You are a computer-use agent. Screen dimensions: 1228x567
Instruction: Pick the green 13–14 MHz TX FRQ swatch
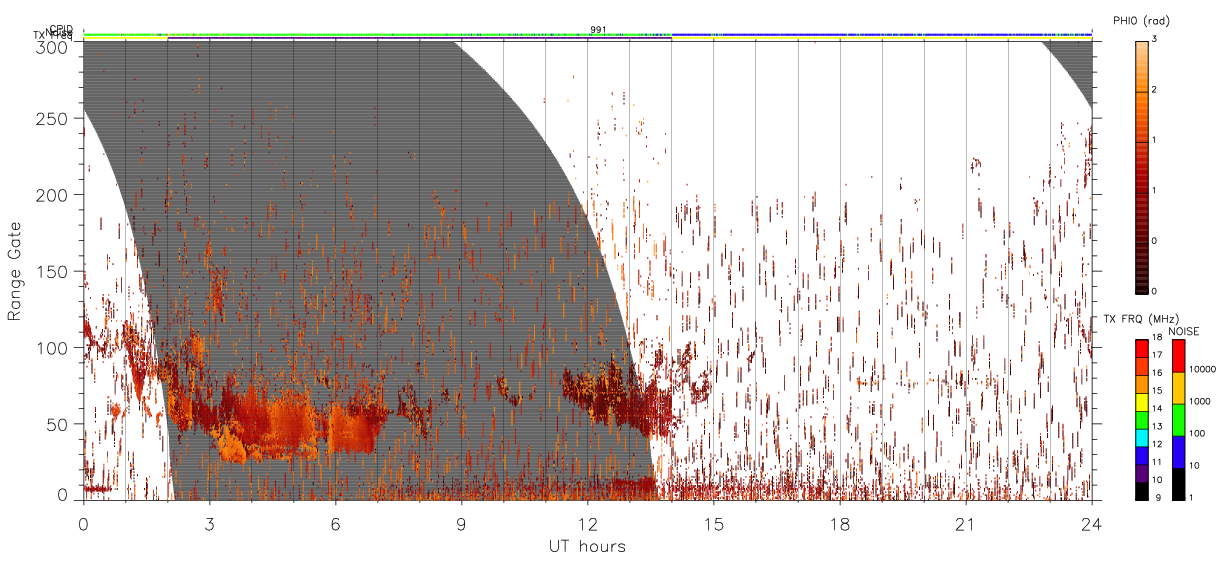(1141, 420)
